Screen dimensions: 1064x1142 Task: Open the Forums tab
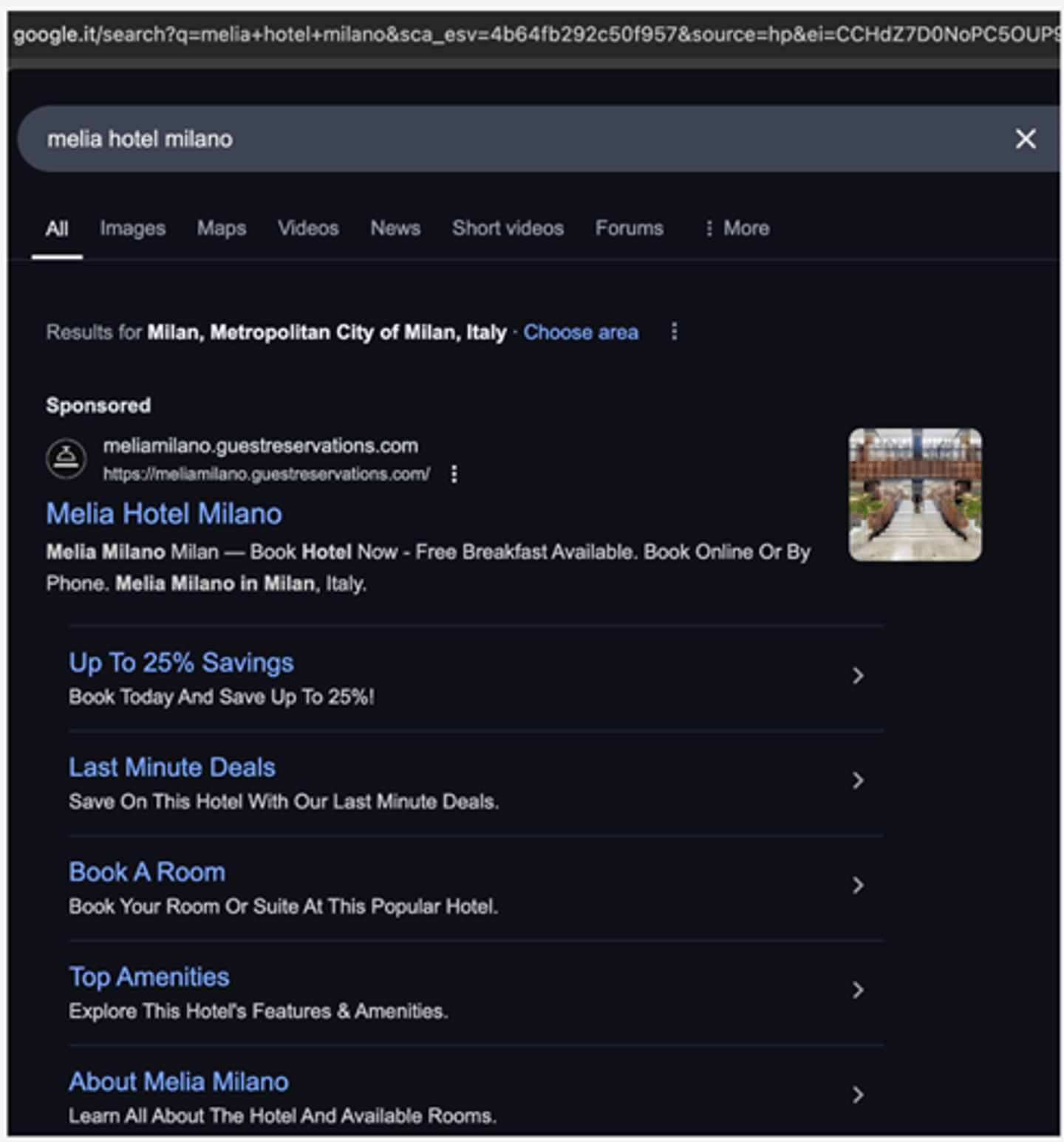(630, 228)
